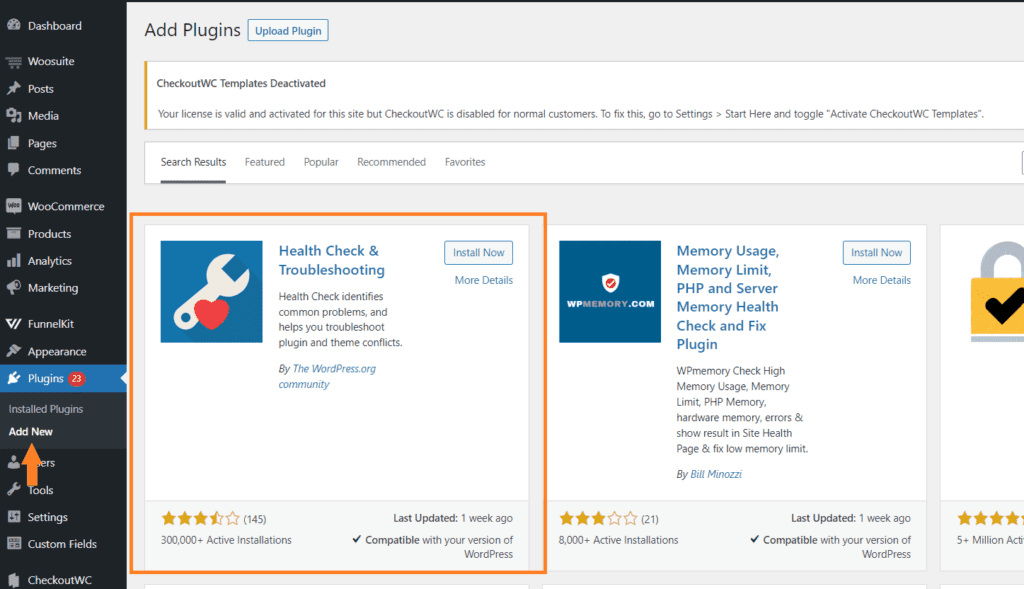Image resolution: width=1024 pixels, height=589 pixels.
Task: Open the Memory Usage, Memory Limit title link
Action: [x=728, y=297]
